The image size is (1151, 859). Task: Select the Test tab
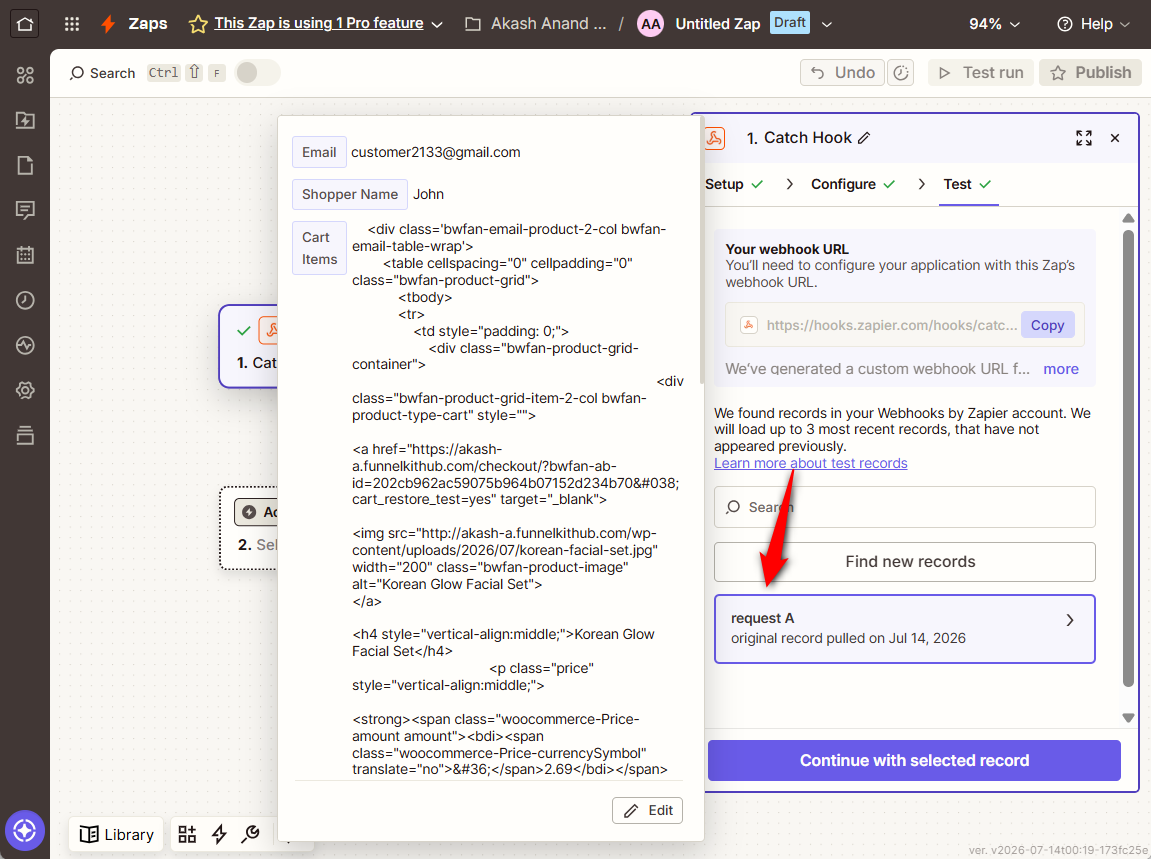967,184
